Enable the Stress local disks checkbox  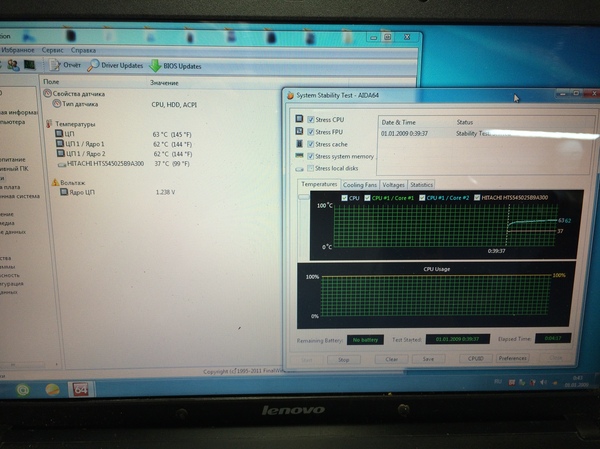coord(311,168)
